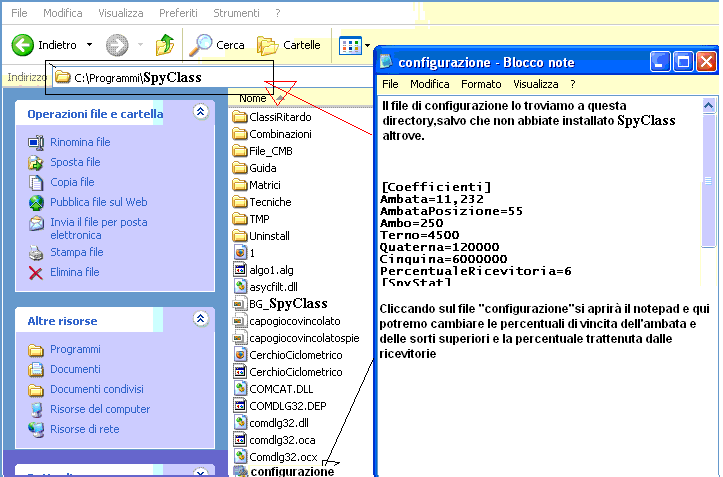Open Notepad File menu
This screenshot has height=477, width=723.
390,84
